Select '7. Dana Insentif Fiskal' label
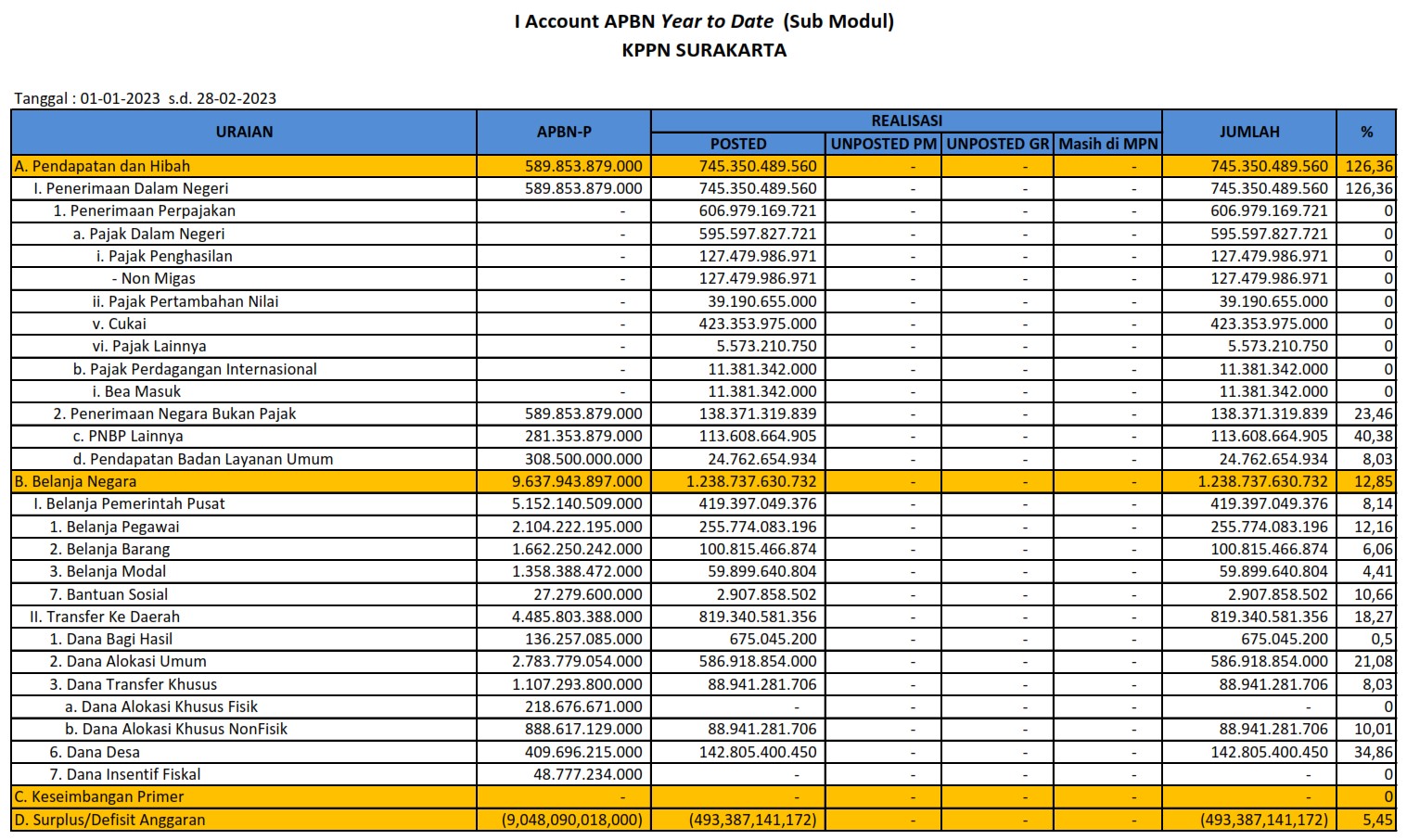This screenshot has height=840, width=1407. [124, 774]
